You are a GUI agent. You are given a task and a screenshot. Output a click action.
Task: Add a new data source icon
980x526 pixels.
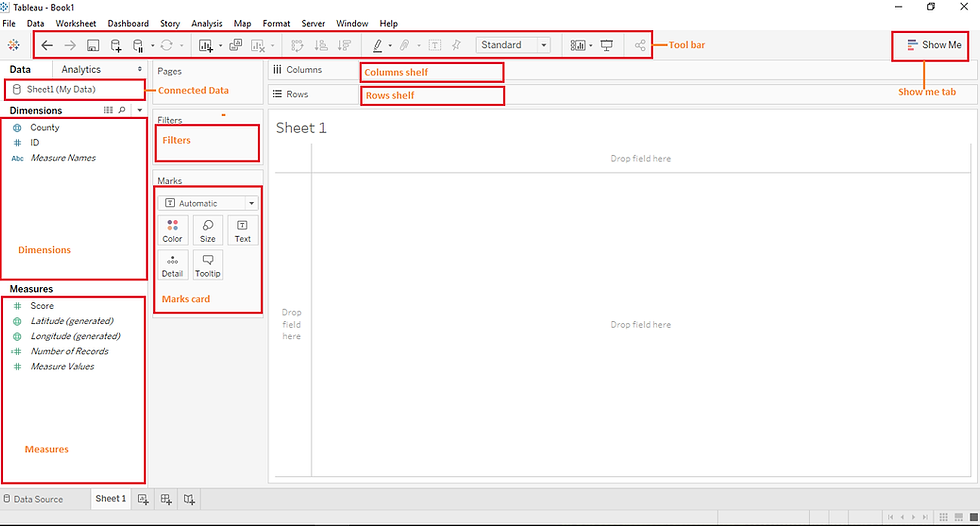(x=116, y=45)
